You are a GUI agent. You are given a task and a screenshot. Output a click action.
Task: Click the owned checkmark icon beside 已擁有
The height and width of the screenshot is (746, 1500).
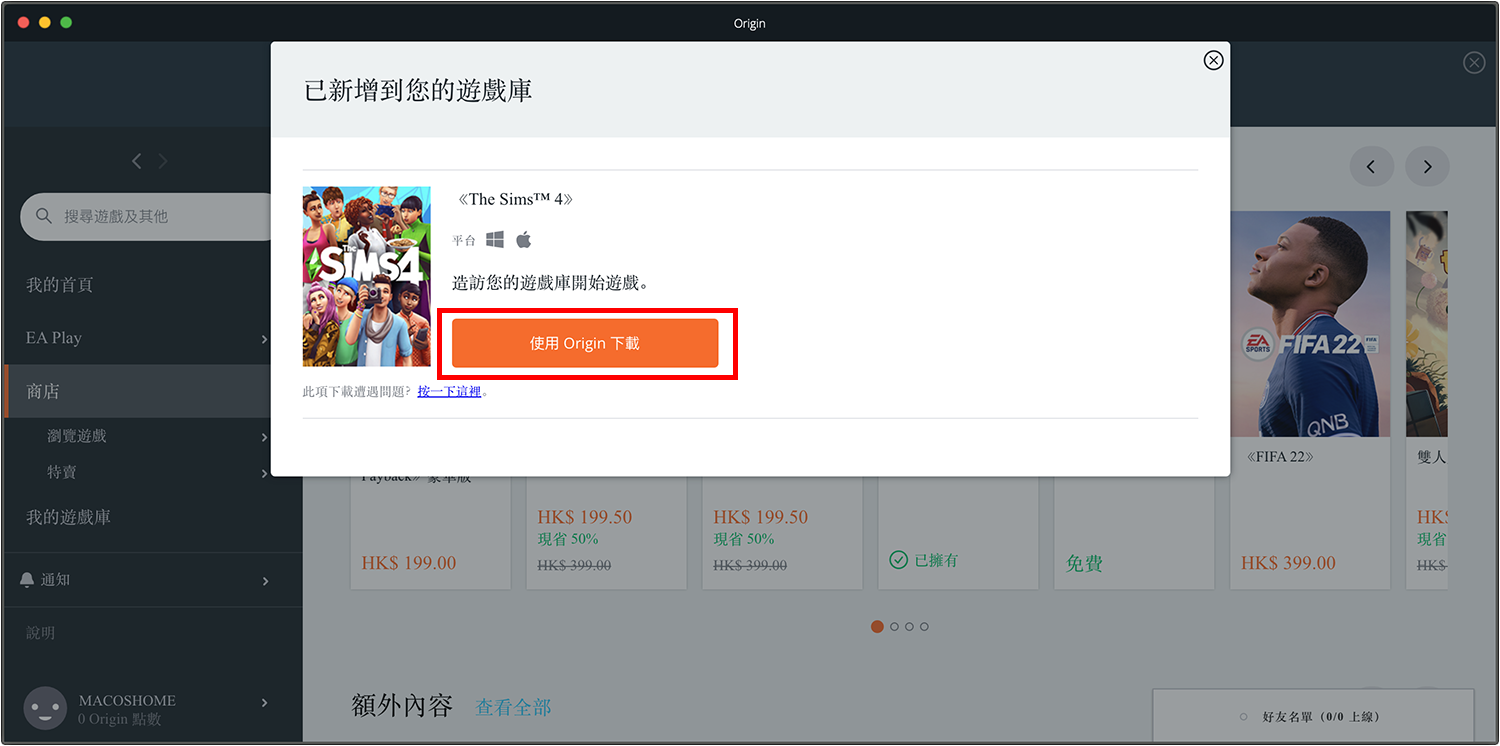(899, 560)
